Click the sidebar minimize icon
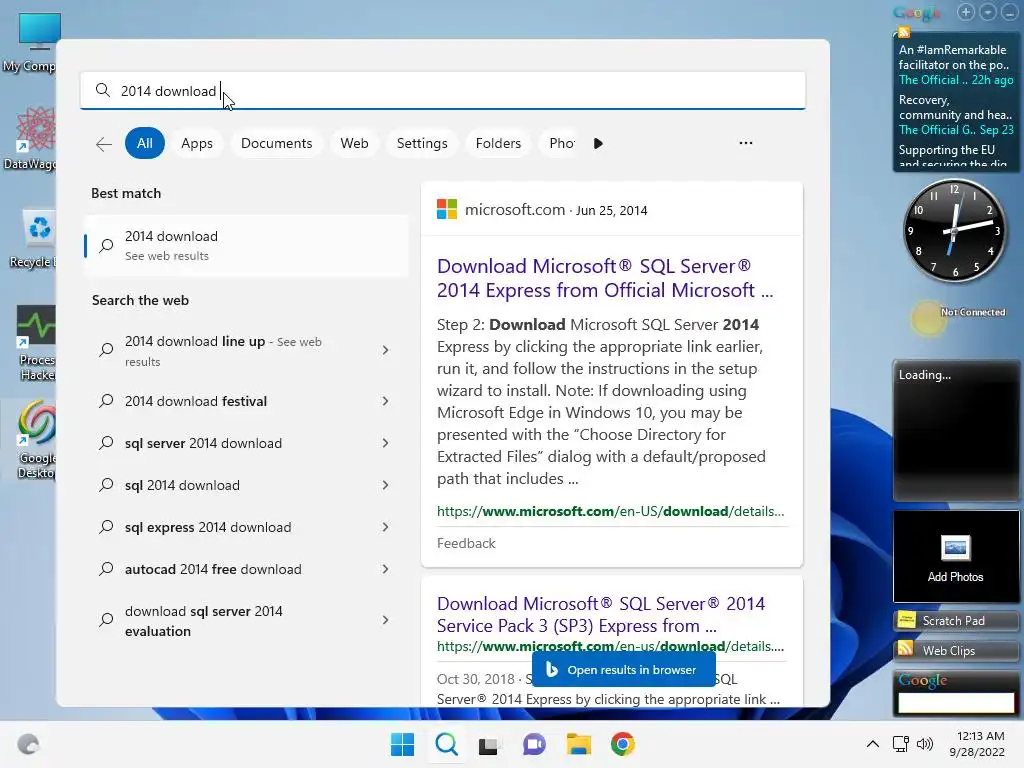The height and width of the screenshot is (768, 1024). point(1010,12)
